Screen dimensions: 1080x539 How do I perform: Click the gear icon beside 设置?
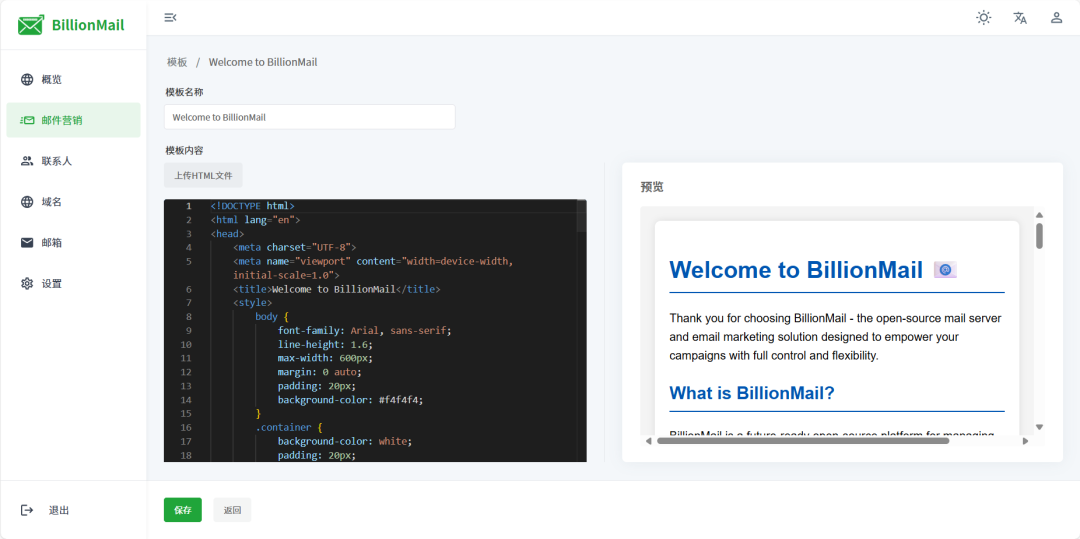(x=27, y=284)
